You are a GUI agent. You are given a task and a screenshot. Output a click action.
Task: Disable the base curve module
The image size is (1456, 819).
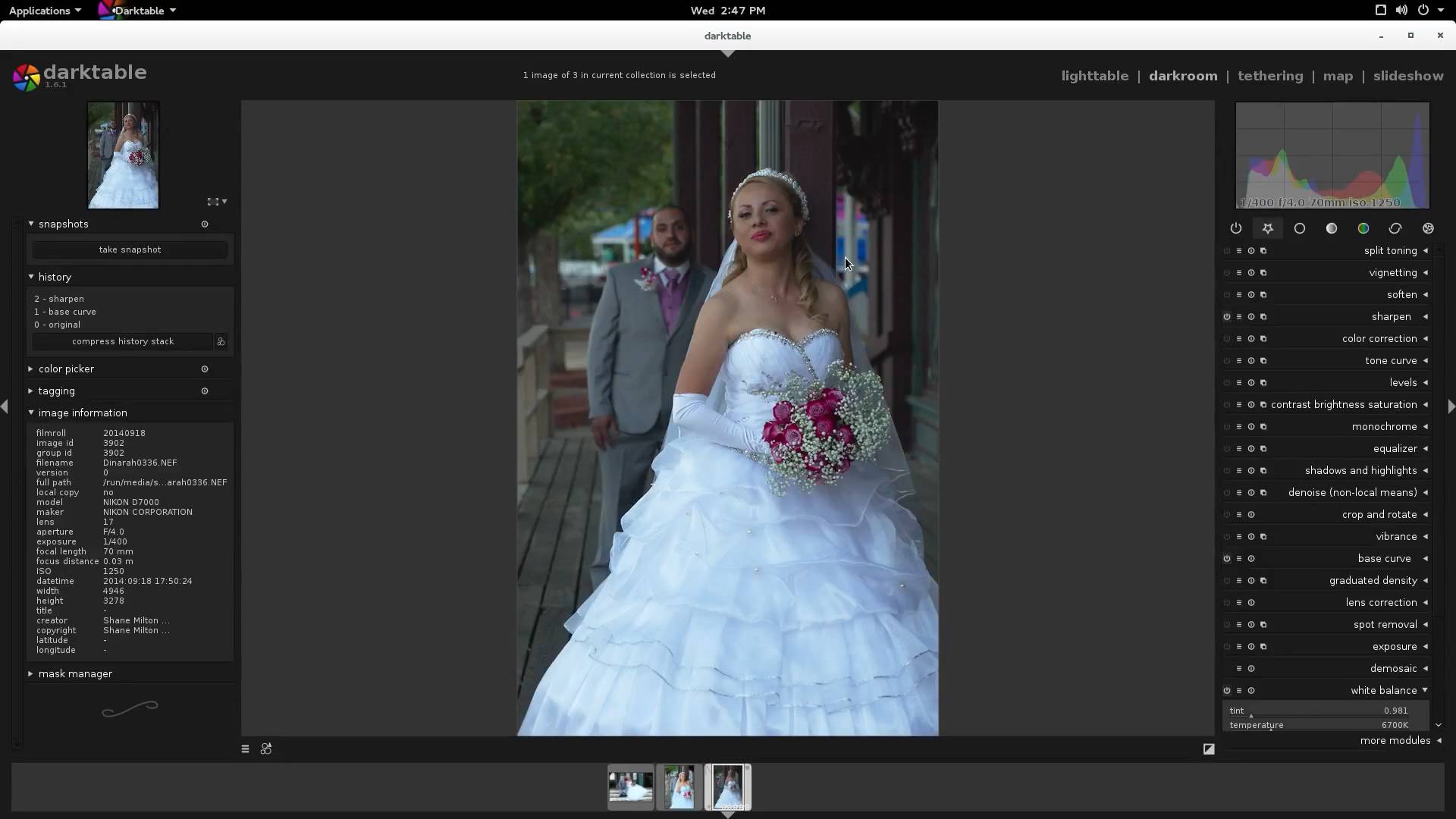[x=1227, y=559]
